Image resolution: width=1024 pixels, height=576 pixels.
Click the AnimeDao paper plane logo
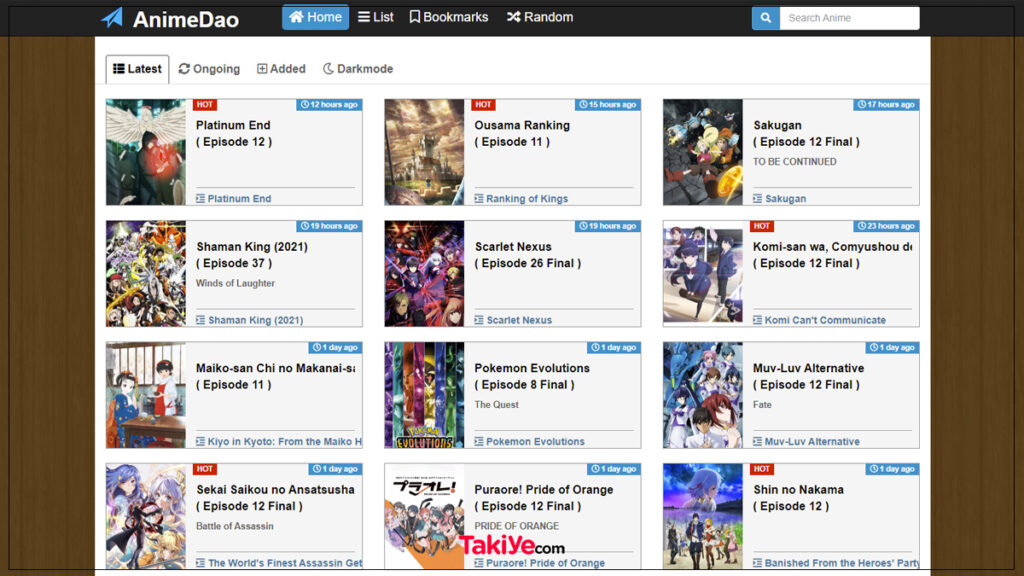pos(112,18)
